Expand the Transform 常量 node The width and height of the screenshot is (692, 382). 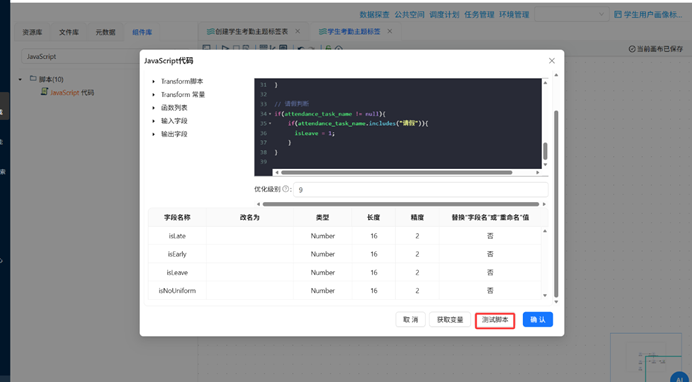tap(154, 95)
